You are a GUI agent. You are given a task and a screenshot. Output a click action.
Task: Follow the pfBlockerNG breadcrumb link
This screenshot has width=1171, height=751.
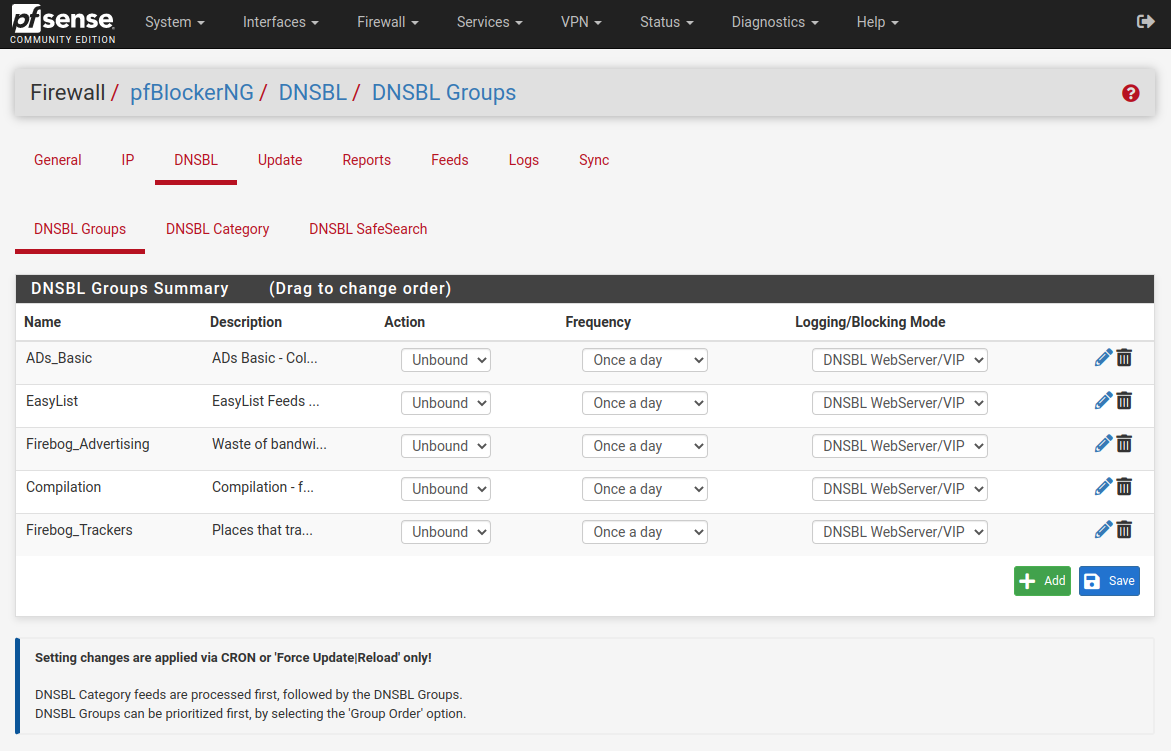coord(192,93)
